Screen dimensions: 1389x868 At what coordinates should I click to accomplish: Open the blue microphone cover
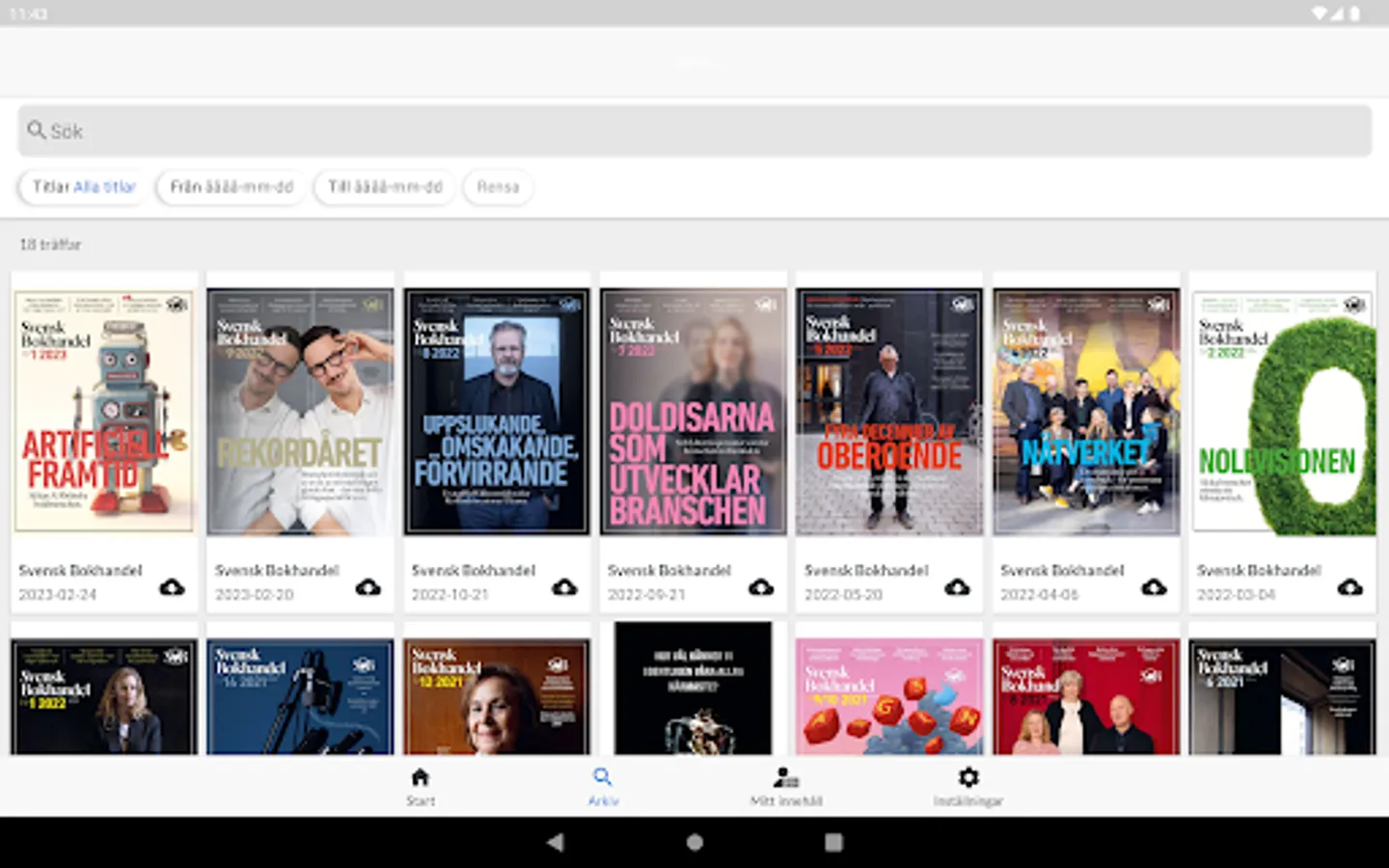[301, 696]
